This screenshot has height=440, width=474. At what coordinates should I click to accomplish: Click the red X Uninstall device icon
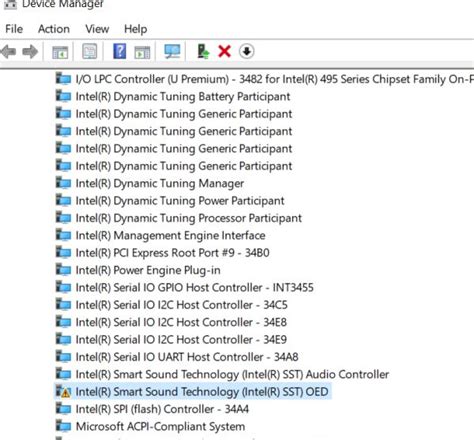pos(224,51)
